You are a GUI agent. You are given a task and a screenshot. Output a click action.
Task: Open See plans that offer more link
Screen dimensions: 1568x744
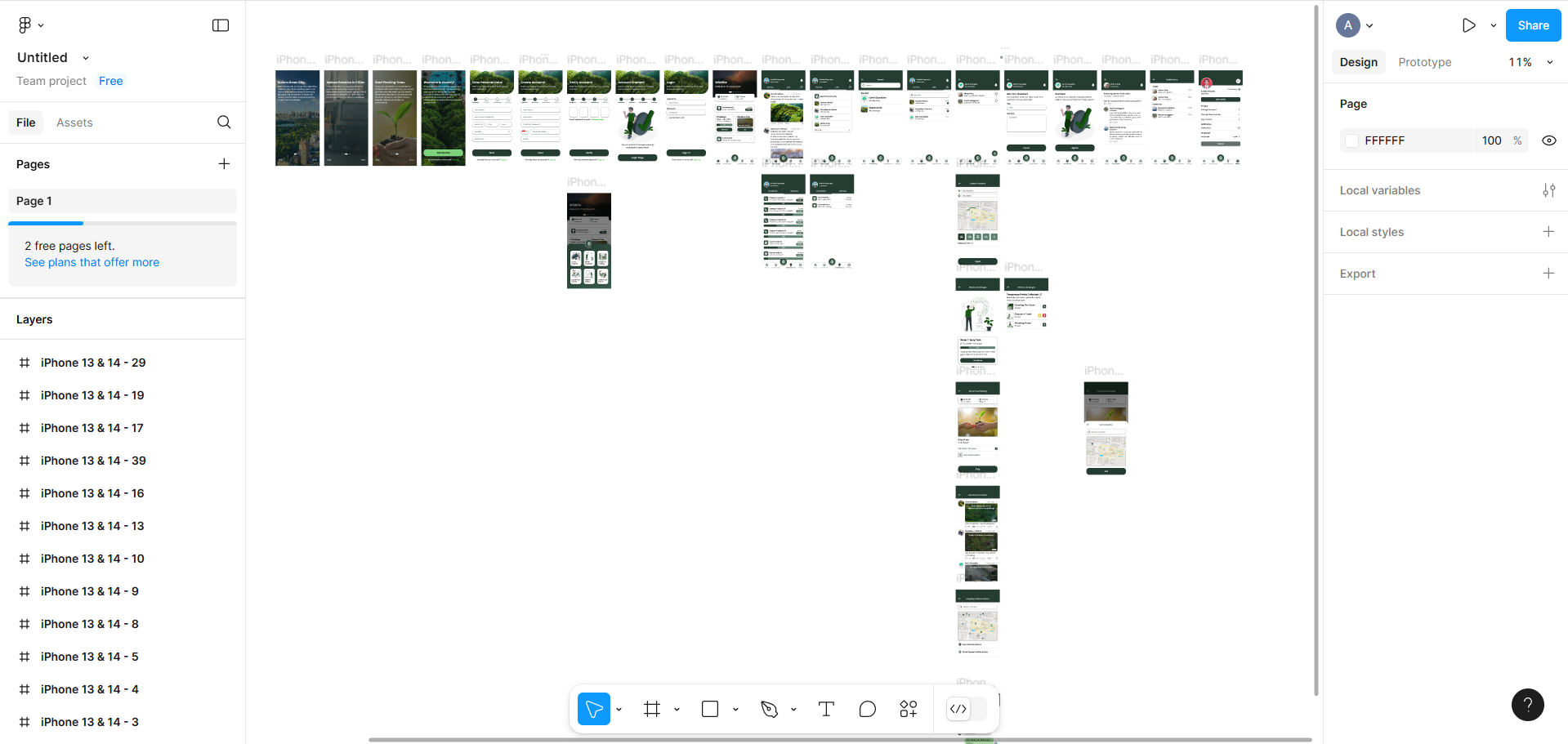[x=92, y=262]
